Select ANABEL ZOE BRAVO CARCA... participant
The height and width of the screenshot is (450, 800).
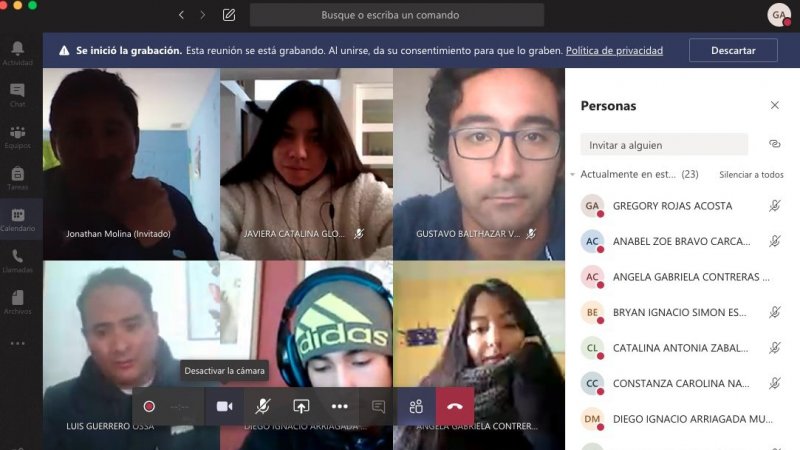[x=682, y=241]
